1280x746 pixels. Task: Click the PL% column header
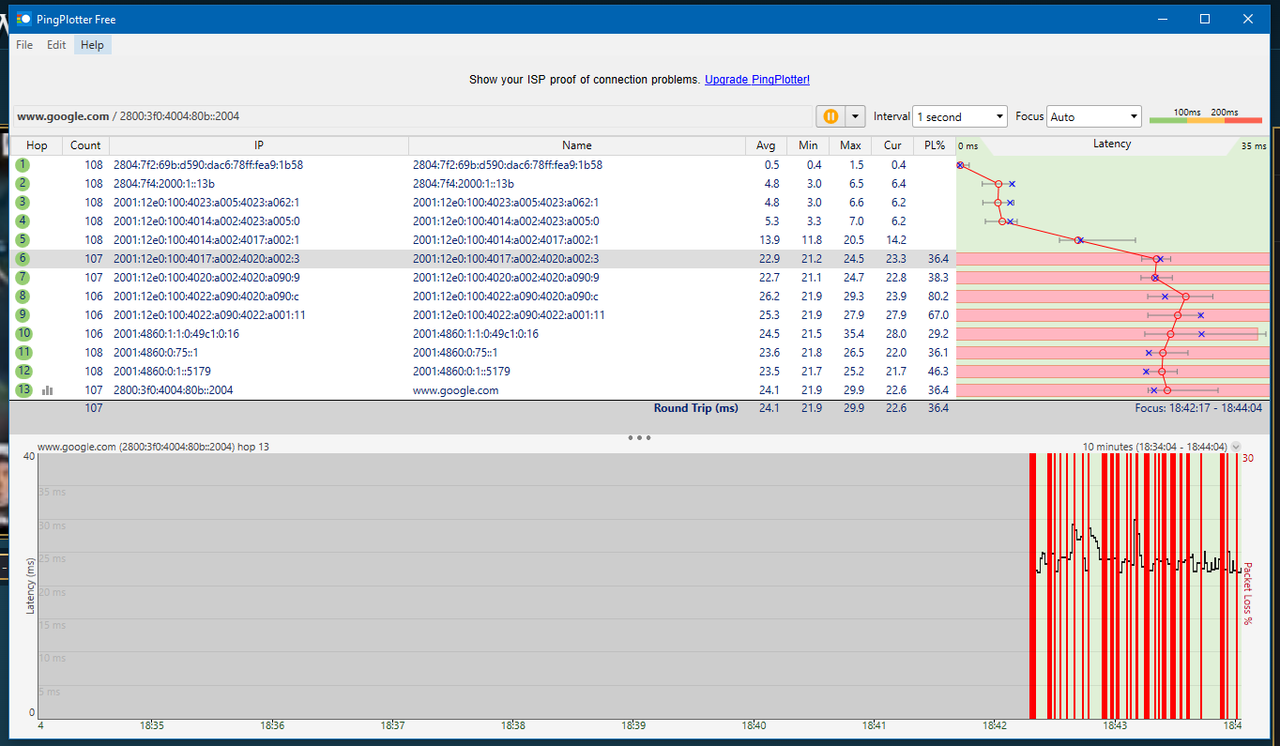(x=934, y=146)
